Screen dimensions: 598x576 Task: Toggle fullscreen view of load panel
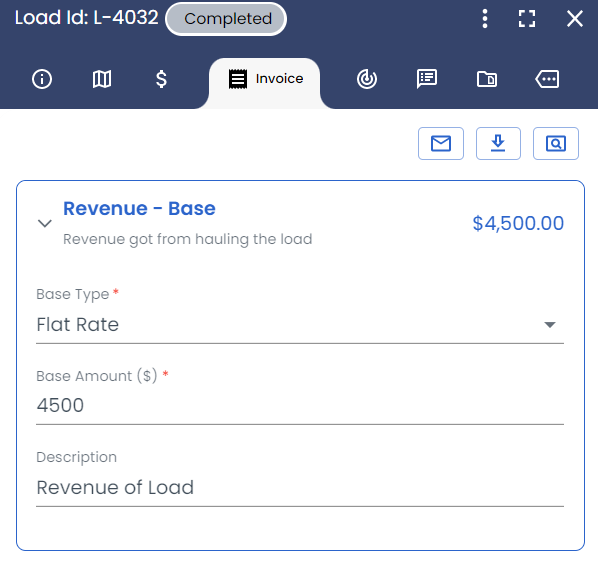[527, 19]
